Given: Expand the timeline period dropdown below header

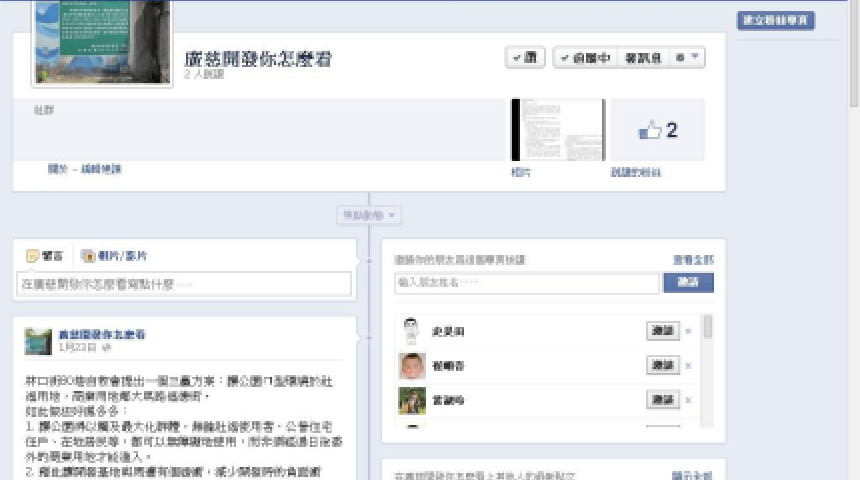Looking at the screenshot, I should coord(370,215).
